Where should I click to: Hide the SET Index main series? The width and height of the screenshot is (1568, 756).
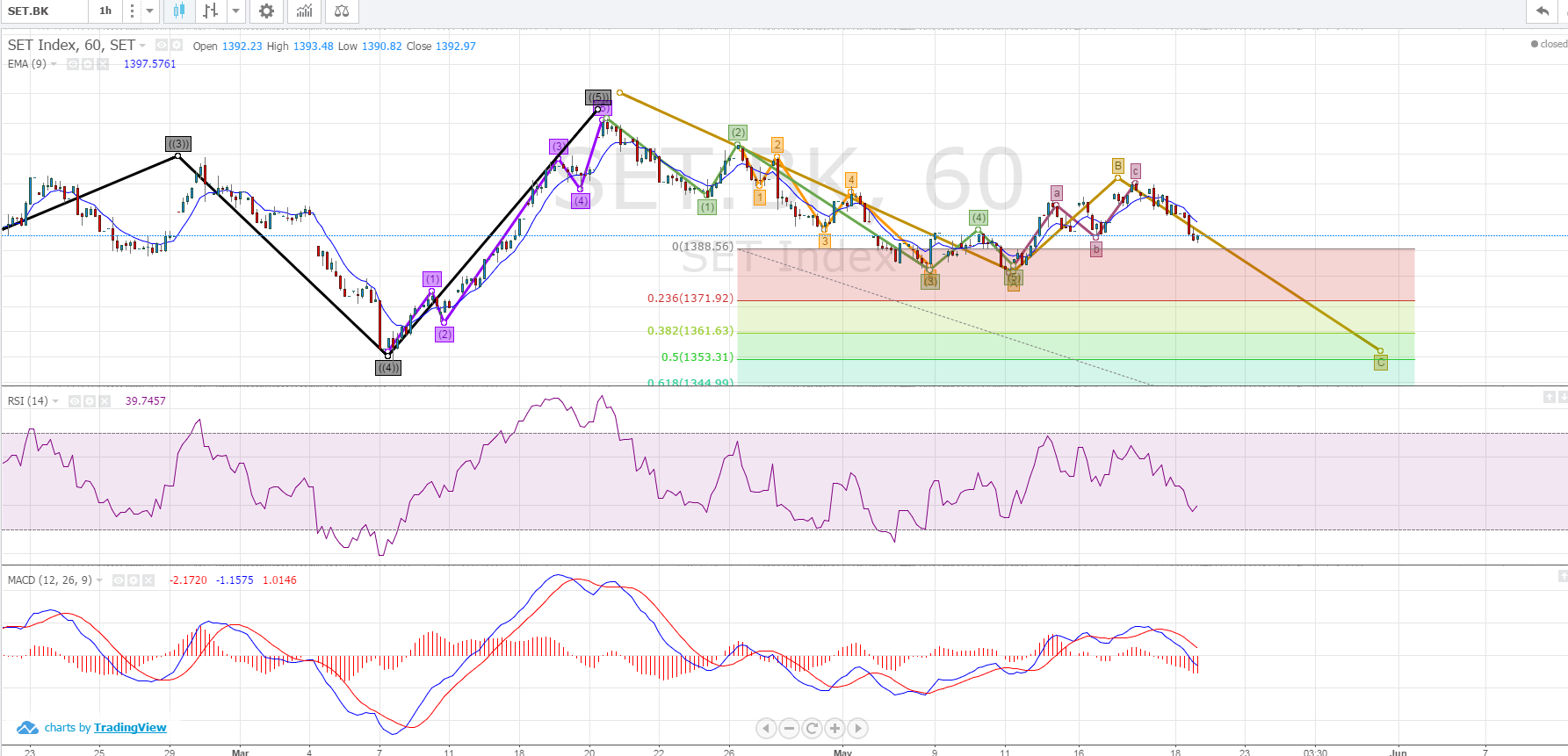point(162,45)
